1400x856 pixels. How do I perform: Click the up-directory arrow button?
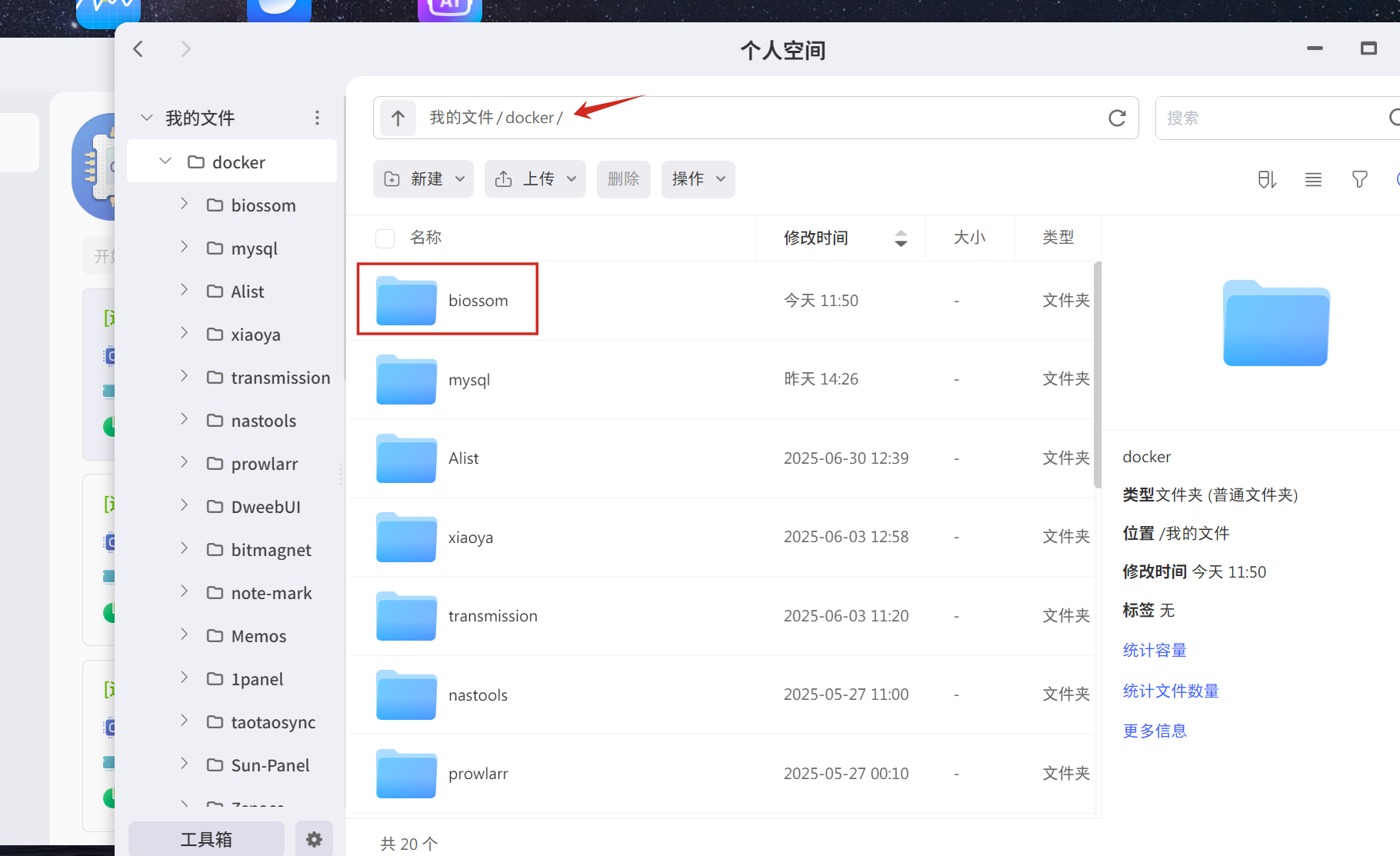pyautogui.click(x=398, y=118)
